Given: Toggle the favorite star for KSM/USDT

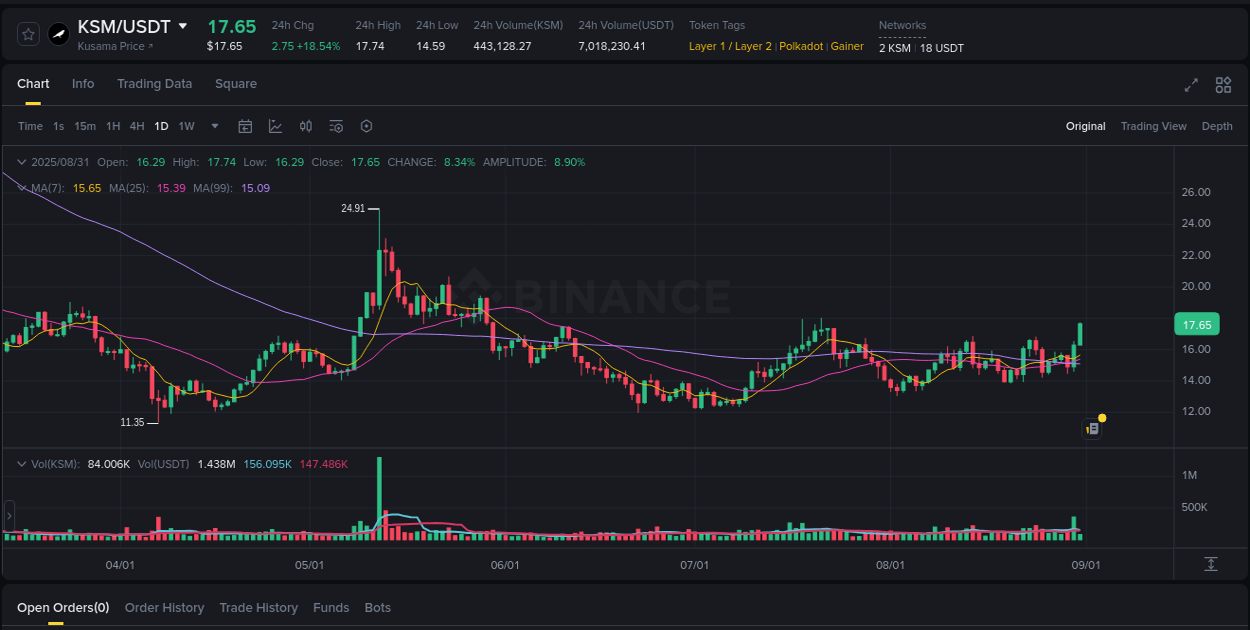Looking at the screenshot, I should pyautogui.click(x=28, y=33).
